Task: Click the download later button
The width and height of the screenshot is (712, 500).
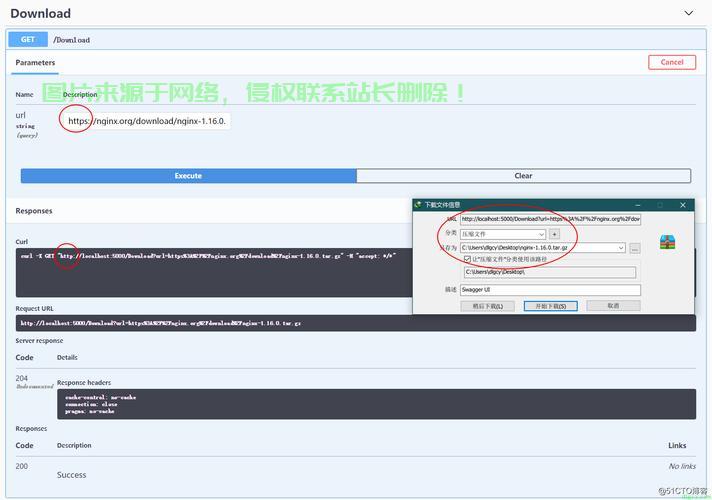Action: (488, 306)
